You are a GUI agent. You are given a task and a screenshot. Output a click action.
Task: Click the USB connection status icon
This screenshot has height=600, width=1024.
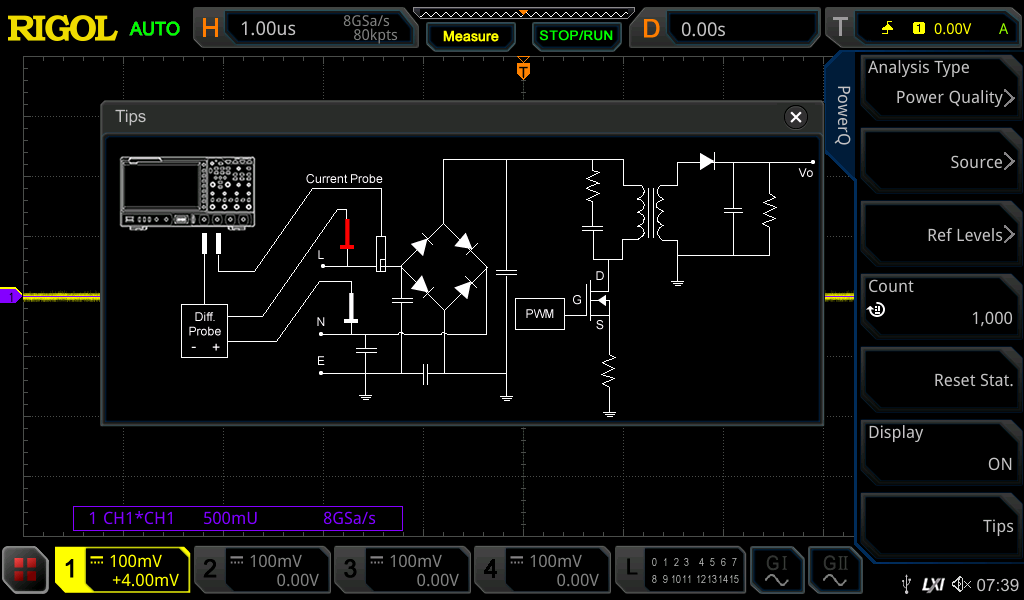coord(906,584)
